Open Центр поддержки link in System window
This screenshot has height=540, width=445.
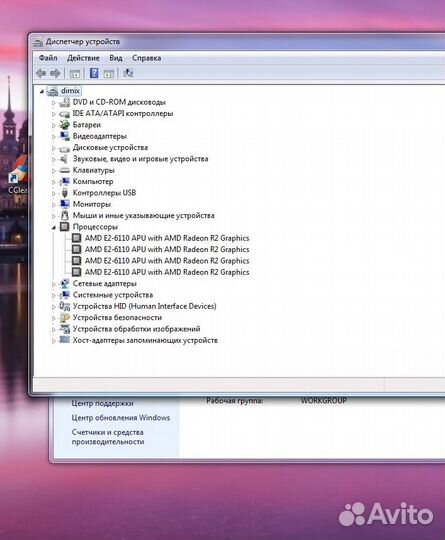click(x=102, y=403)
